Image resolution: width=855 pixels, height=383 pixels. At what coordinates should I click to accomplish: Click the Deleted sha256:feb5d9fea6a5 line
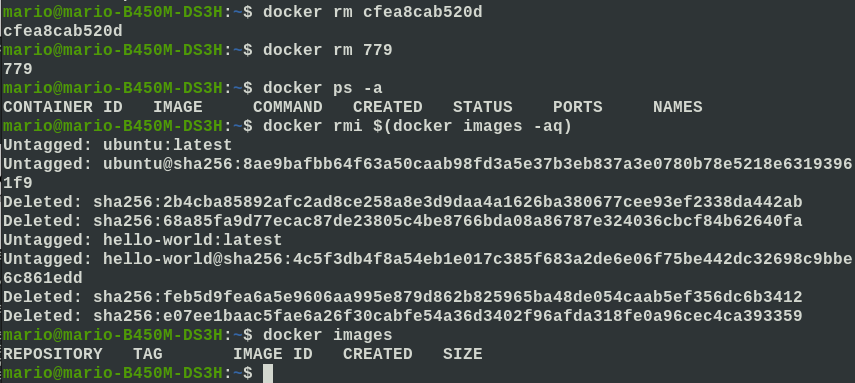click(x=402, y=297)
